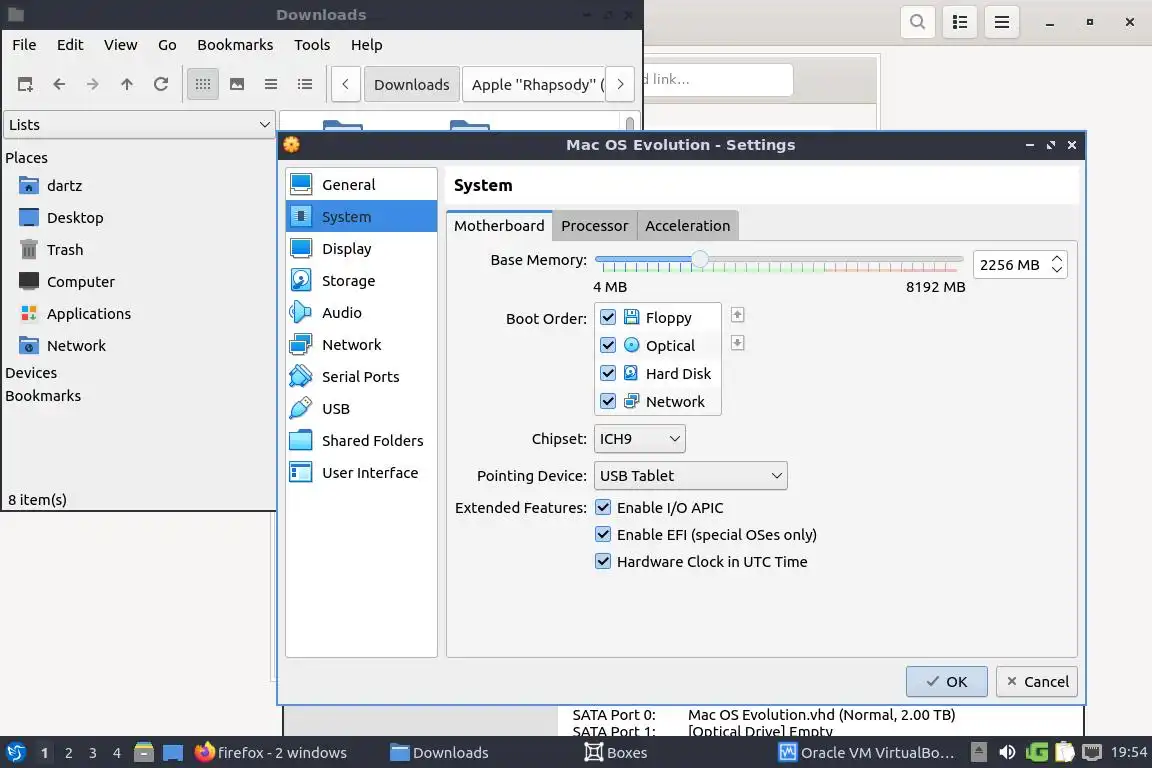Open General settings category
The height and width of the screenshot is (768, 1152).
tap(361, 184)
